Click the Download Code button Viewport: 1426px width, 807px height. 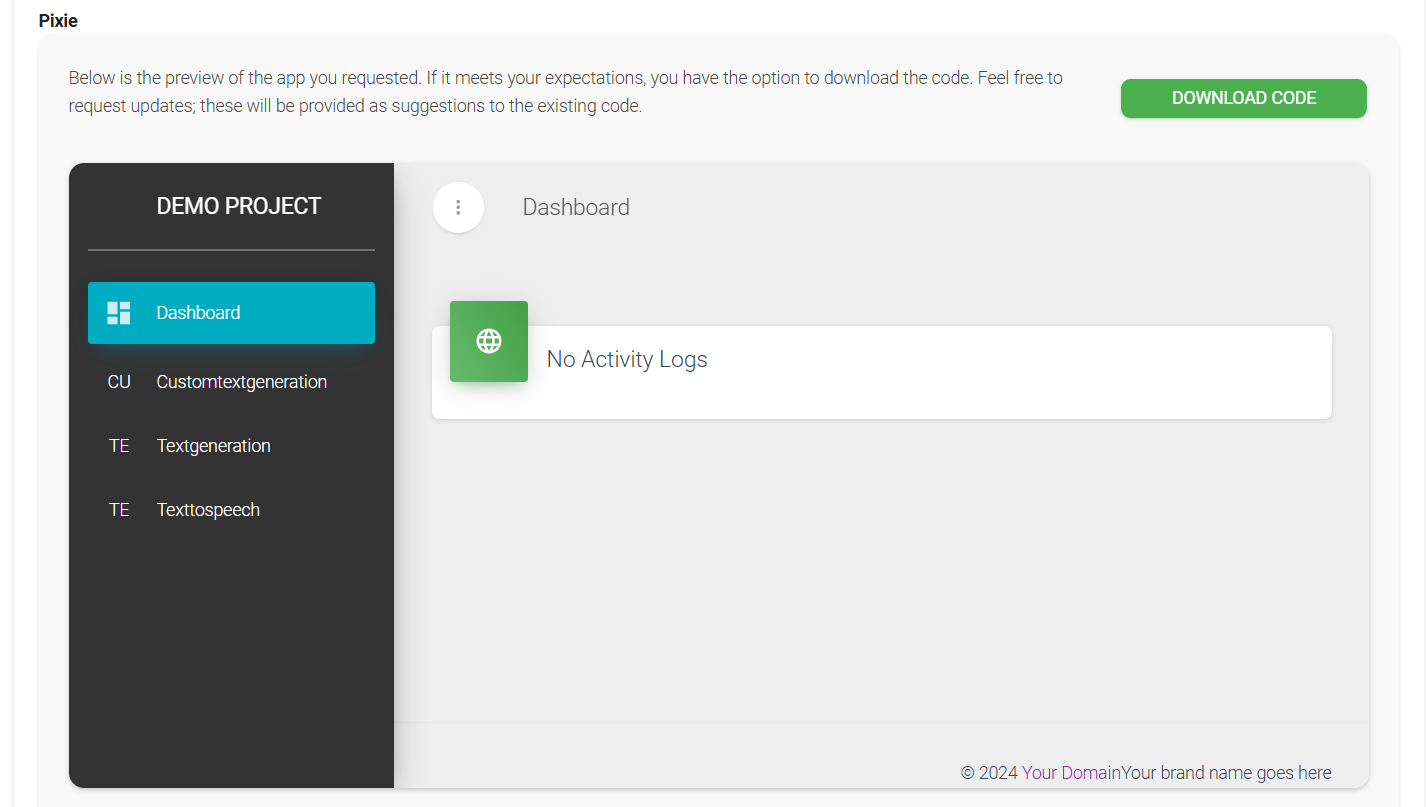(x=1244, y=98)
